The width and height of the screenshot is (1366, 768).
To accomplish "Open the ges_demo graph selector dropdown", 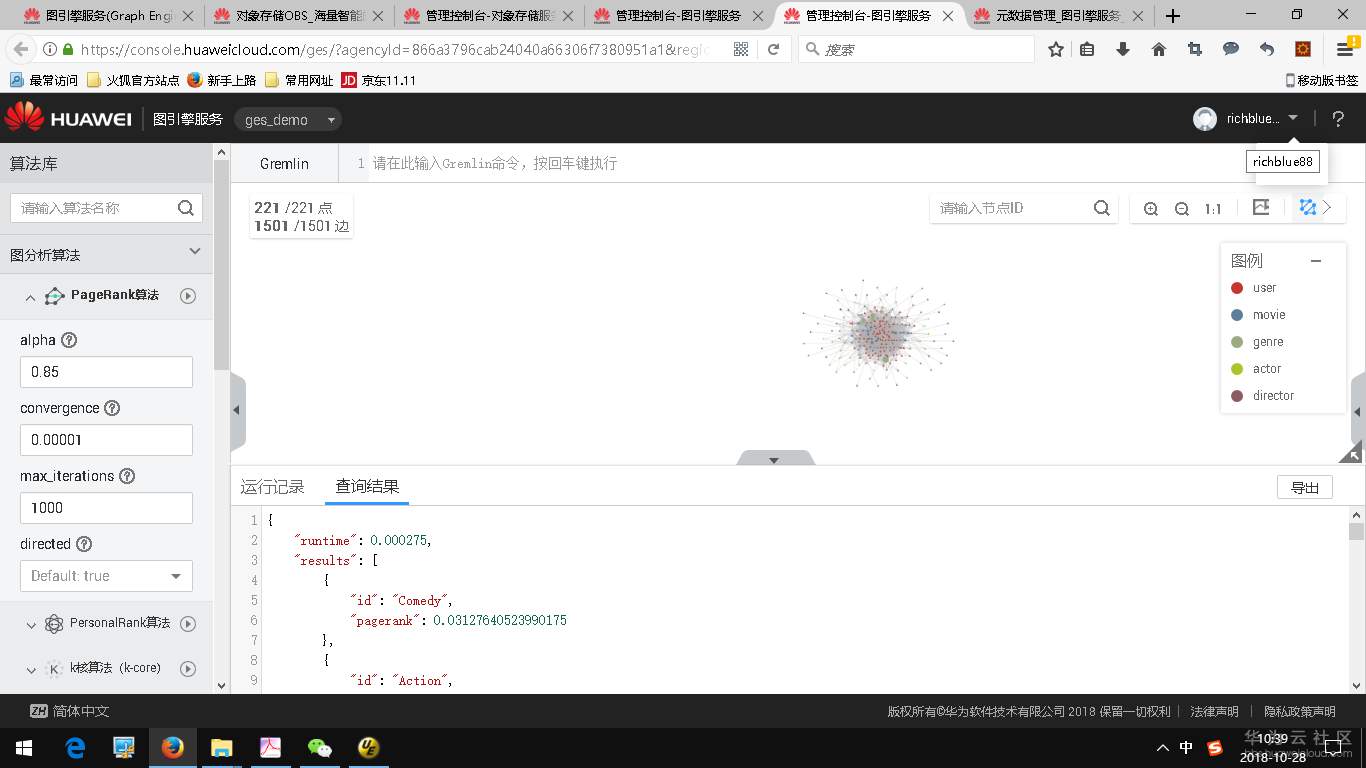I will 287,119.
